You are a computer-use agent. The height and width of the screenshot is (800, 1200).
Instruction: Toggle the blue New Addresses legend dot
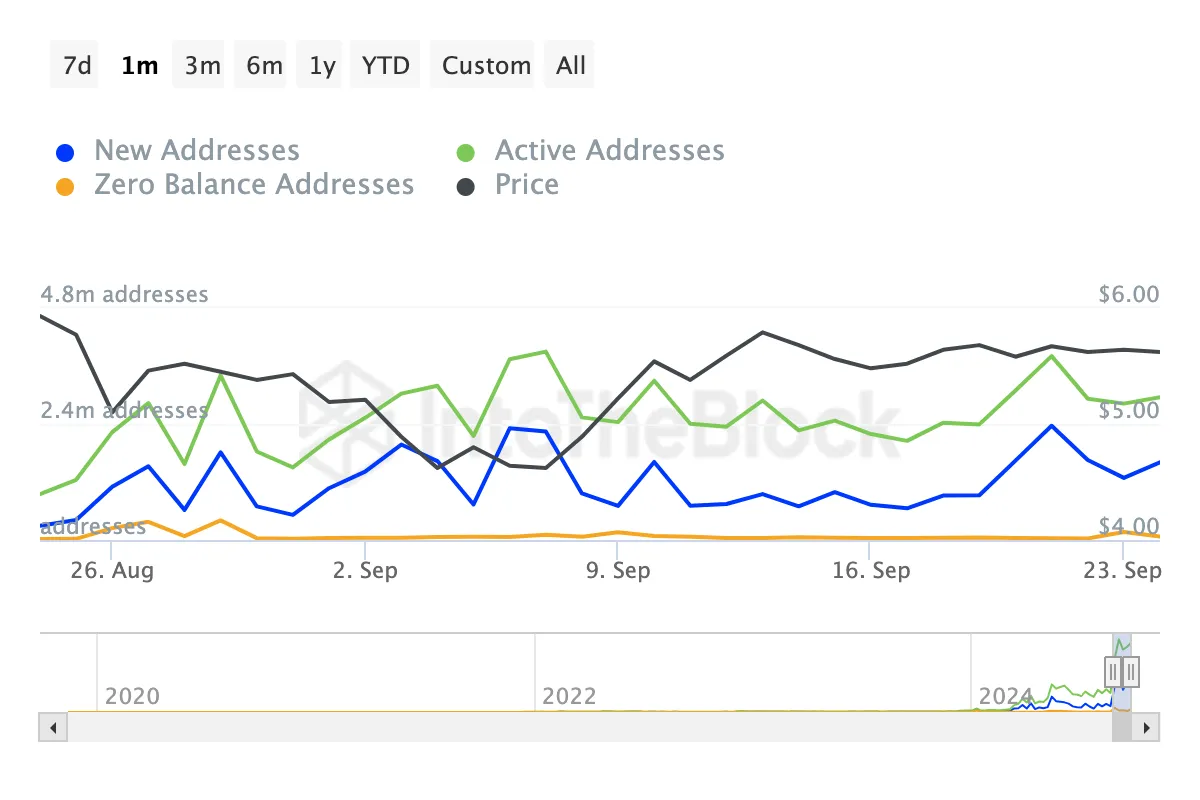point(65,153)
